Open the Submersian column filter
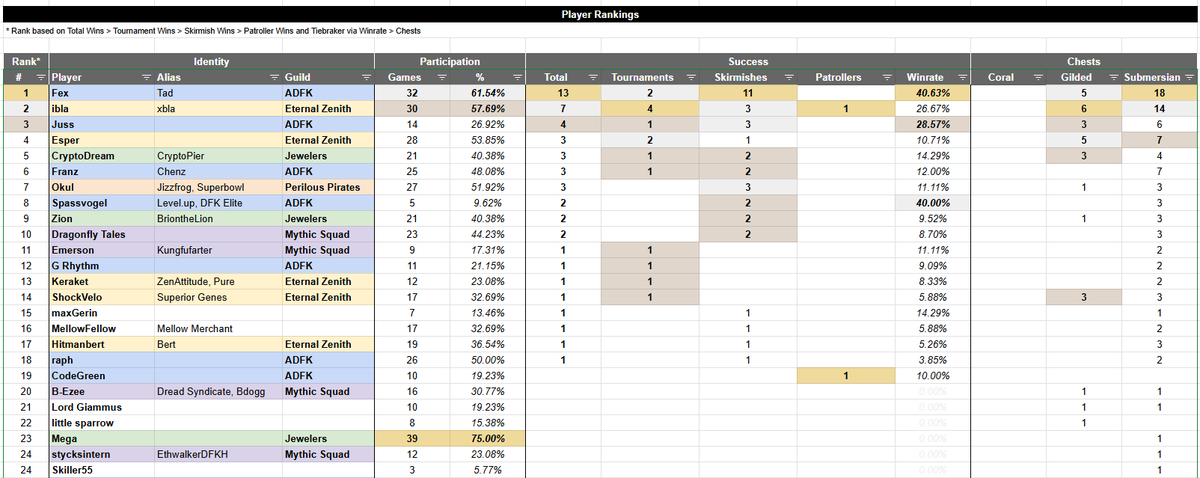The image size is (1200, 478). 1190,77
